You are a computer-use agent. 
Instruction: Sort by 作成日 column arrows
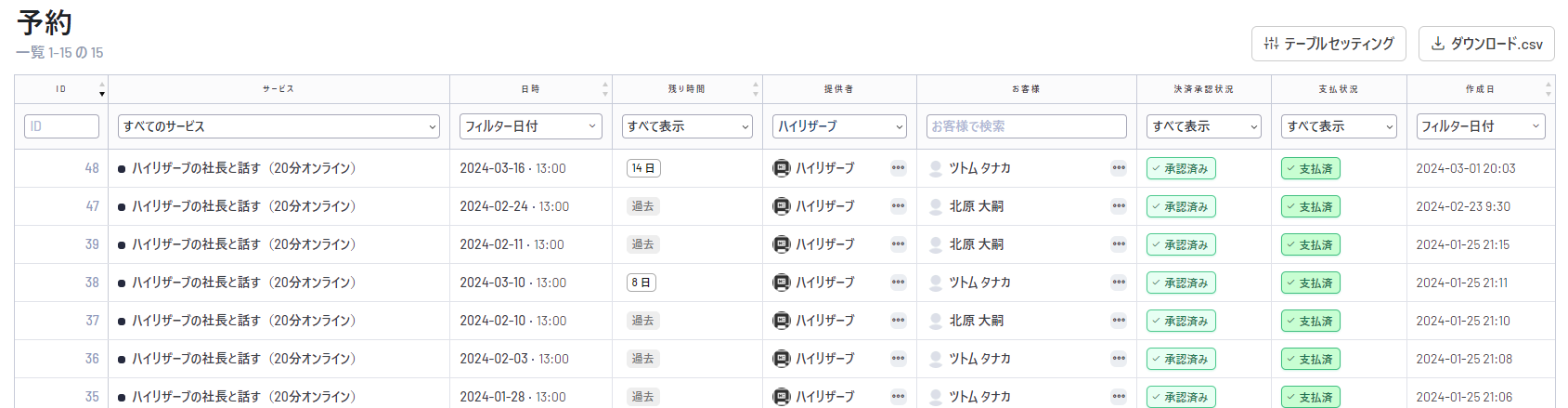pos(1548,89)
